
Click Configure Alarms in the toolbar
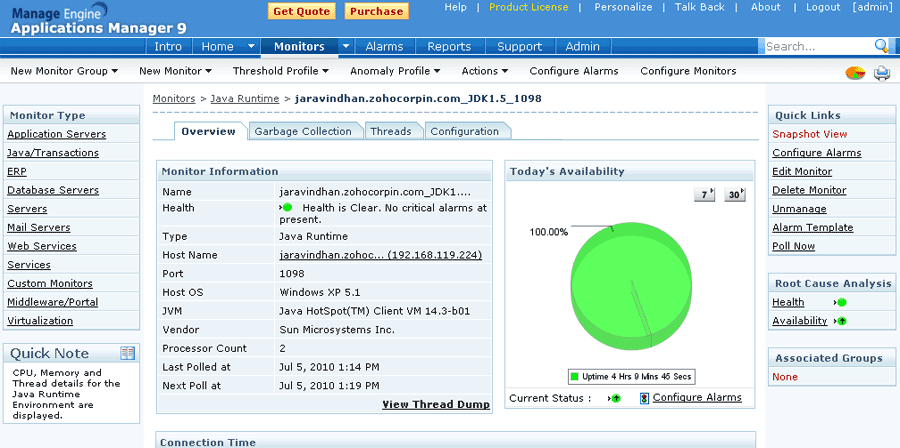pyautogui.click(x=574, y=71)
